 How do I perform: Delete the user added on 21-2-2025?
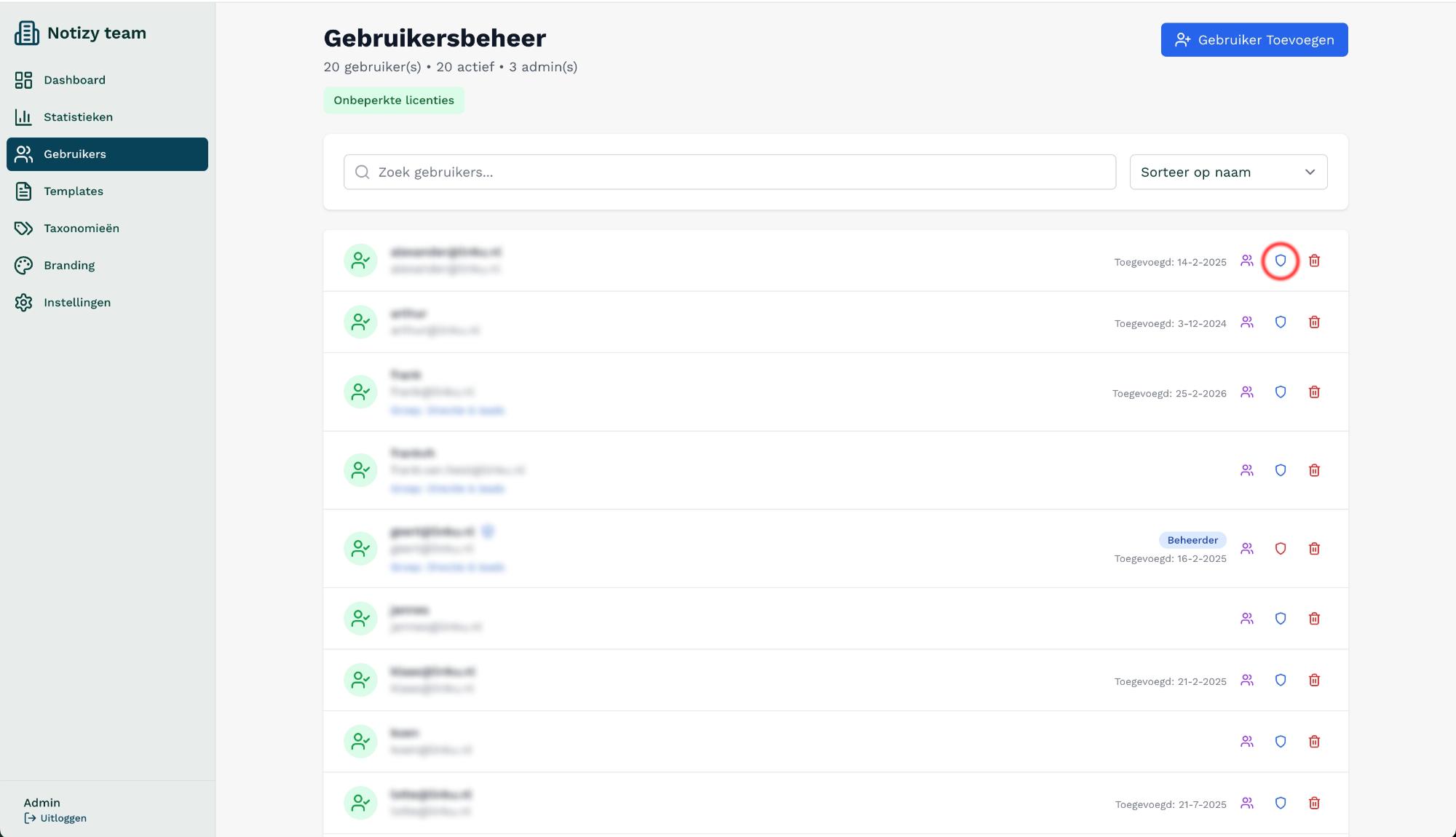click(x=1314, y=680)
